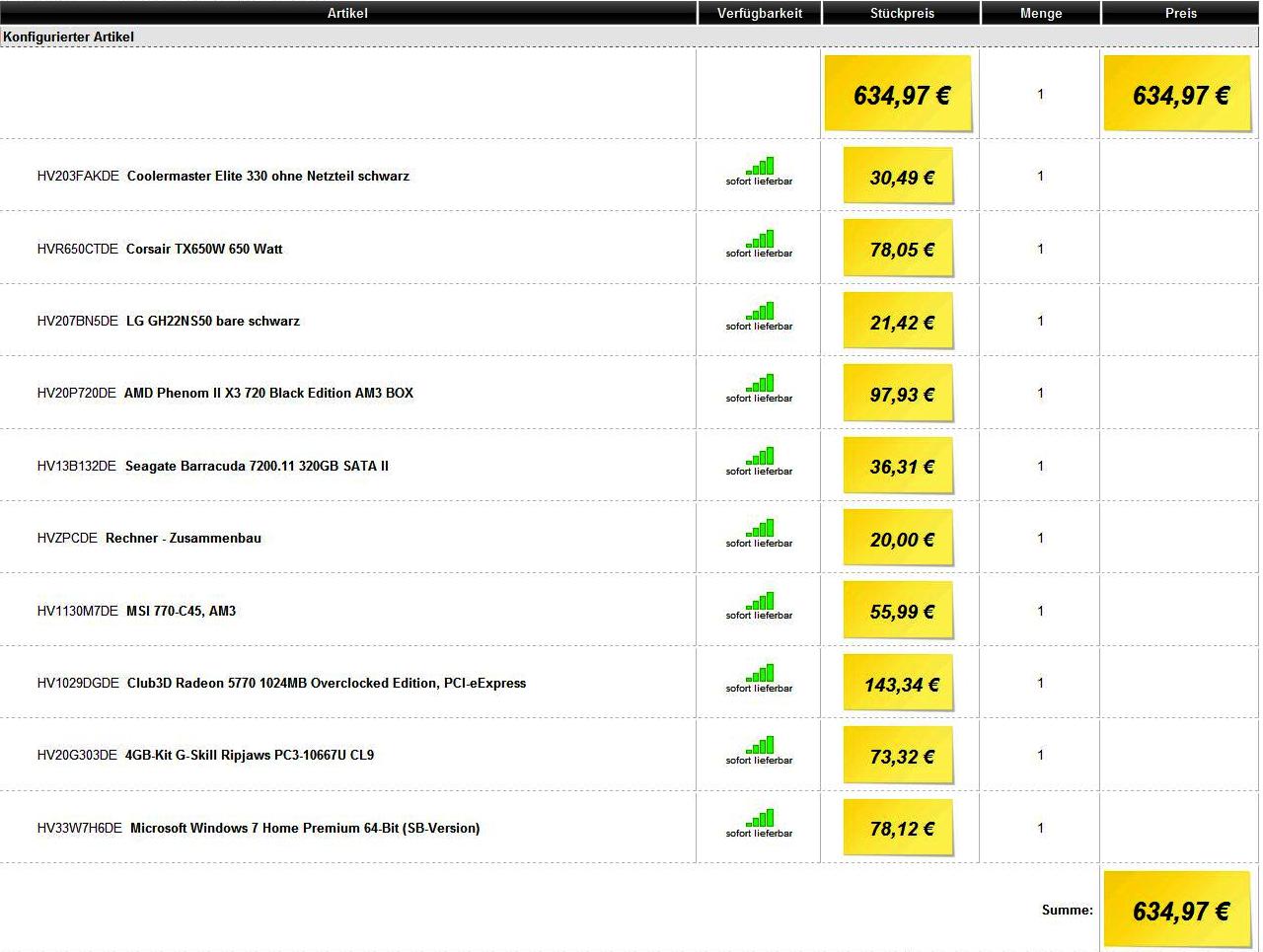Click the 73,32 € price tag
Viewport: 1263px width, 952px height.
(899, 755)
